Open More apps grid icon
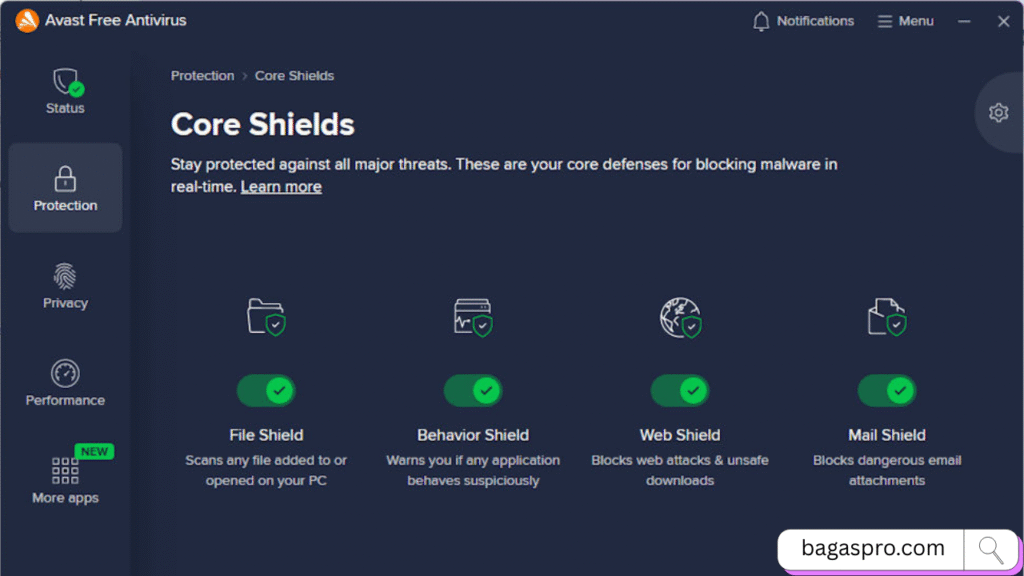Image resolution: width=1024 pixels, height=576 pixels. point(63,472)
